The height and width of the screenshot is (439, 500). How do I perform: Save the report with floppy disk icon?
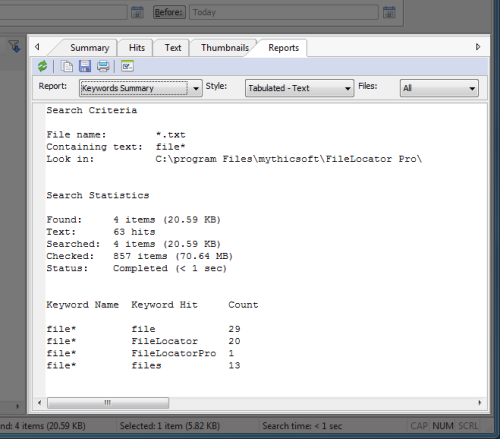point(85,66)
